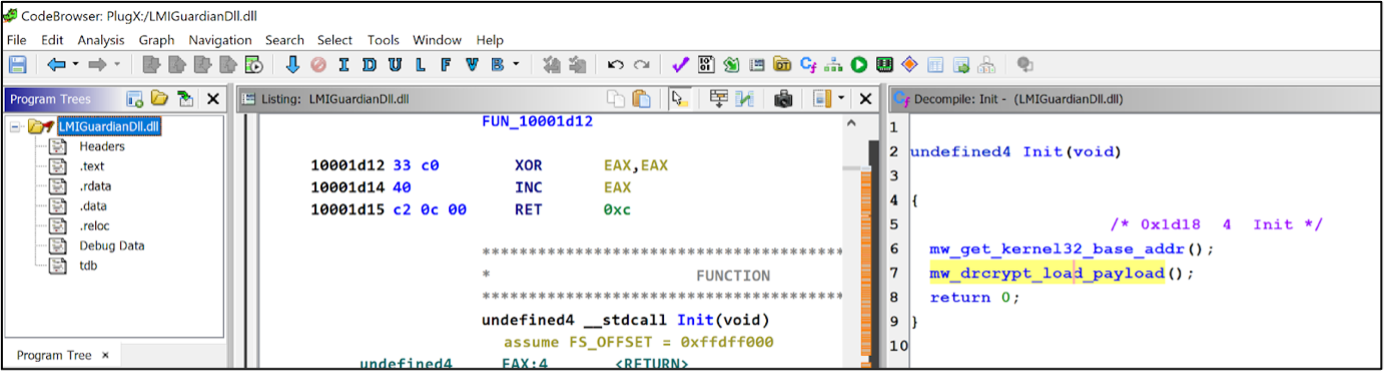Screen dimensions: 1387x375
Task: Click the green play Script Manager icon
Action: 859,65
